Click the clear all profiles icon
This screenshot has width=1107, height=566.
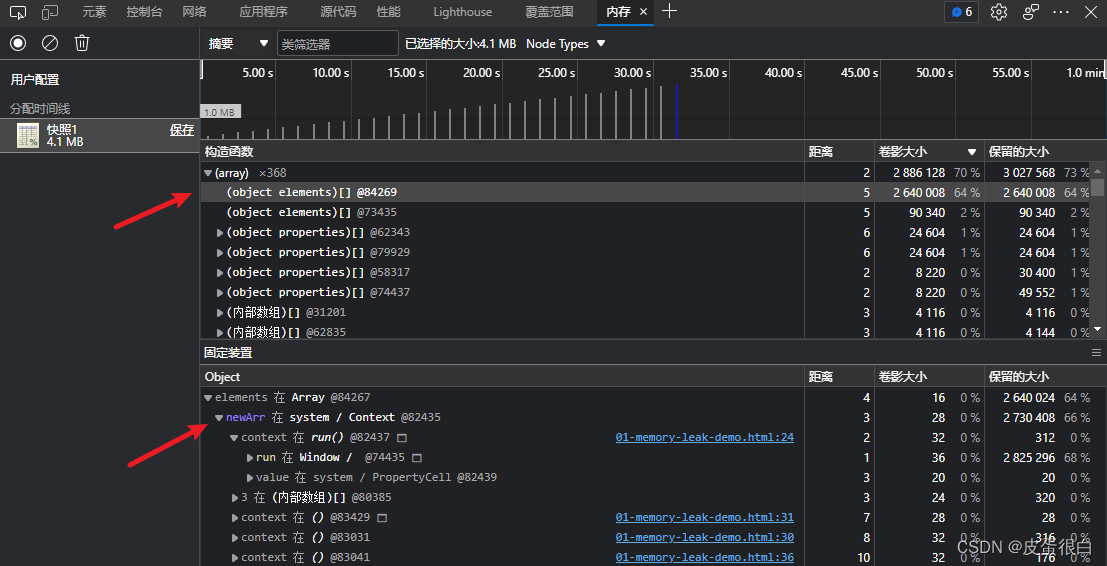[x=49, y=43]
